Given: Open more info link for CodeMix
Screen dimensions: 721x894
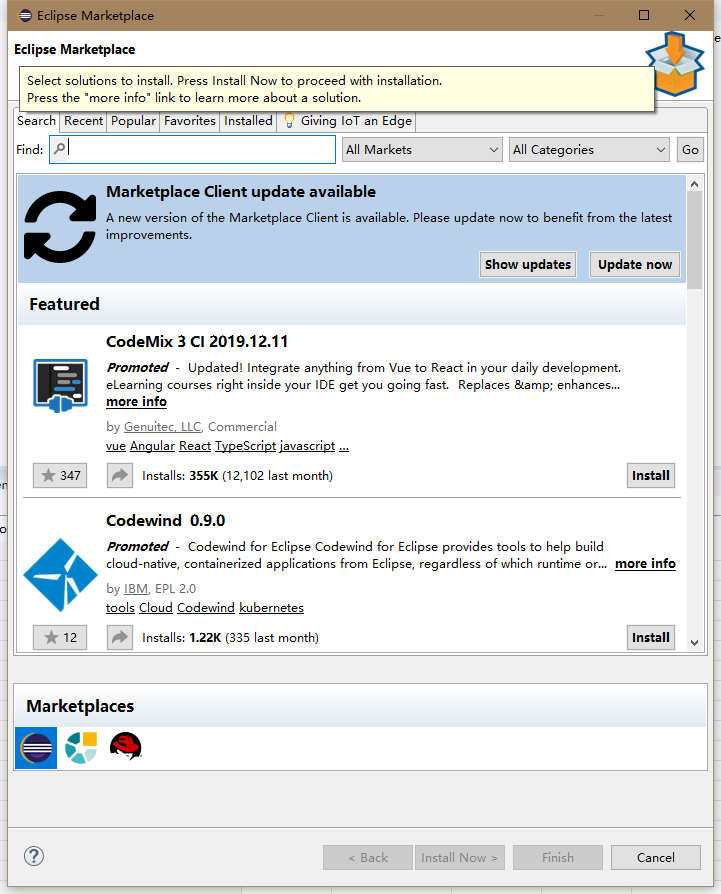Looking at the screenshot, I should click(136, 401).
